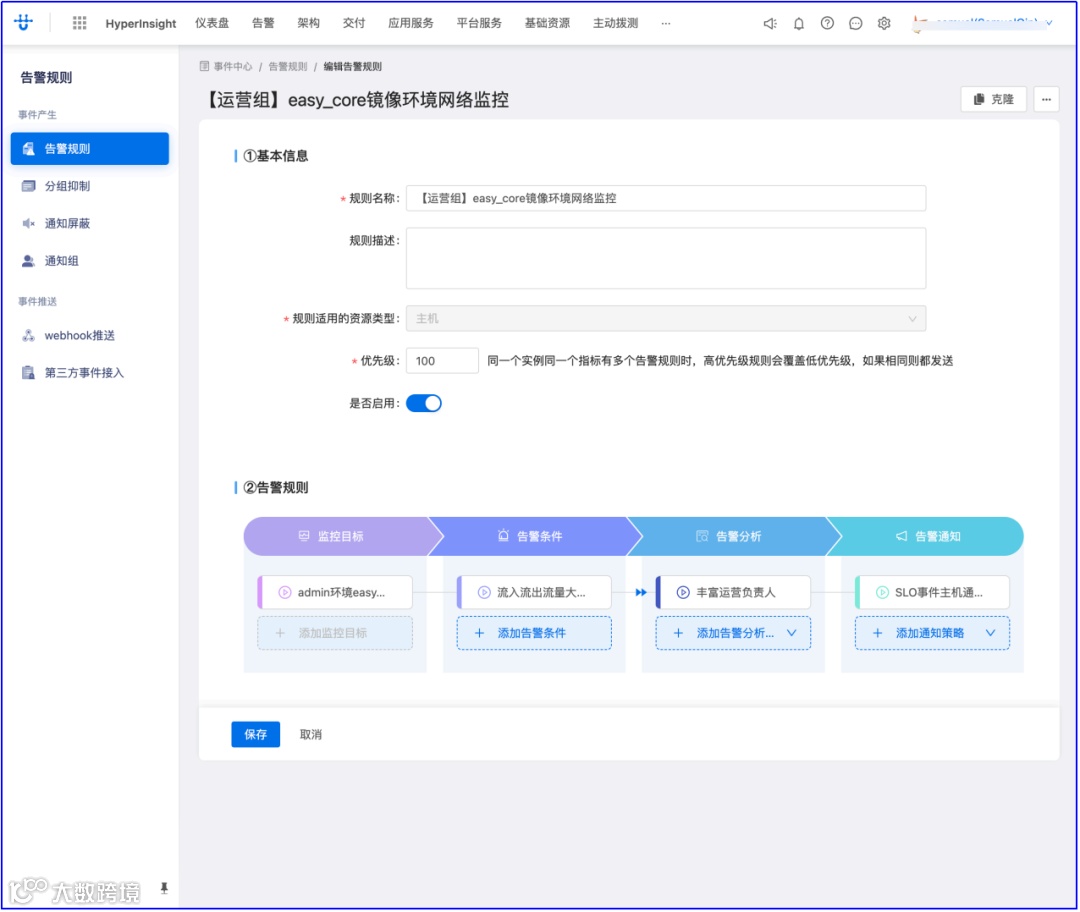This screenshot has height=912, width=1080.
Task: Click the double arrow between condition and analysis
Action: (x=641, y=592)
